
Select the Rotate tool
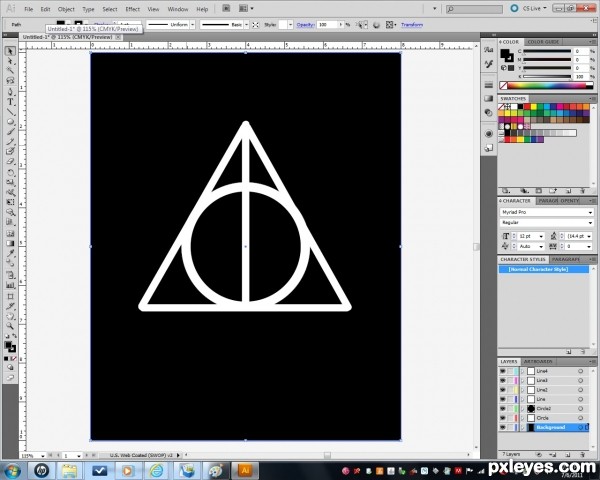pyautogui.click(x=10, y=172)
